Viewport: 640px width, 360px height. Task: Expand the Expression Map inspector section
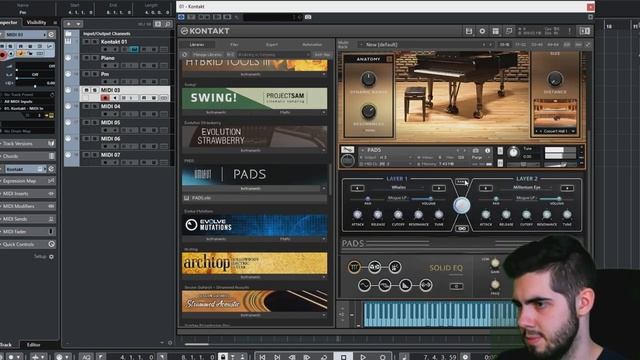[x=27, y=181]
